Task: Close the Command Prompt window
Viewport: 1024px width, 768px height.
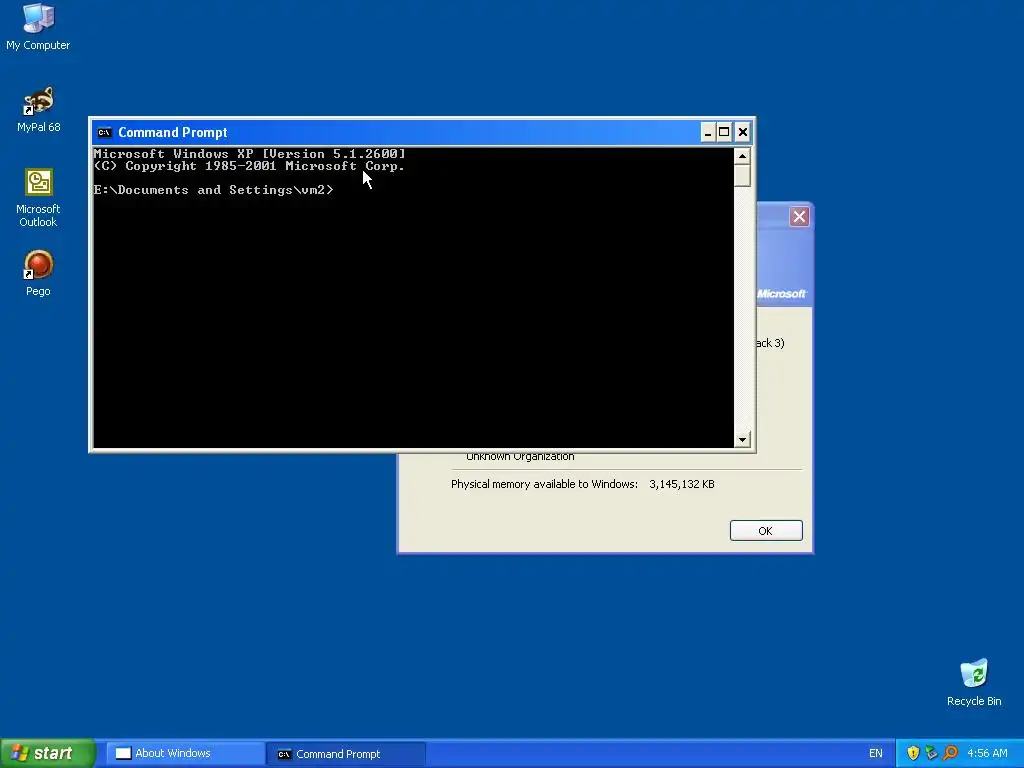Action: (x=743, y=133)
